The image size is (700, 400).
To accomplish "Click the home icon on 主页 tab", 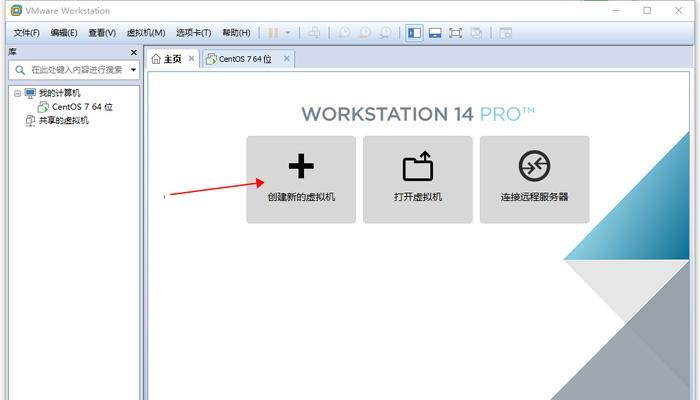I will coord(155,59).
